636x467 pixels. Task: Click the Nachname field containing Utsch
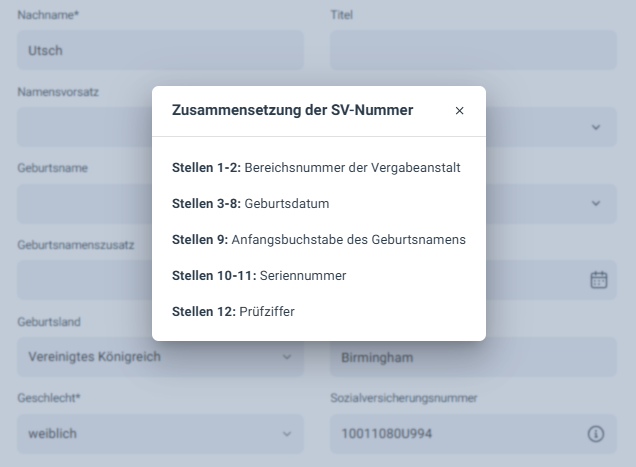click(160, 50)
